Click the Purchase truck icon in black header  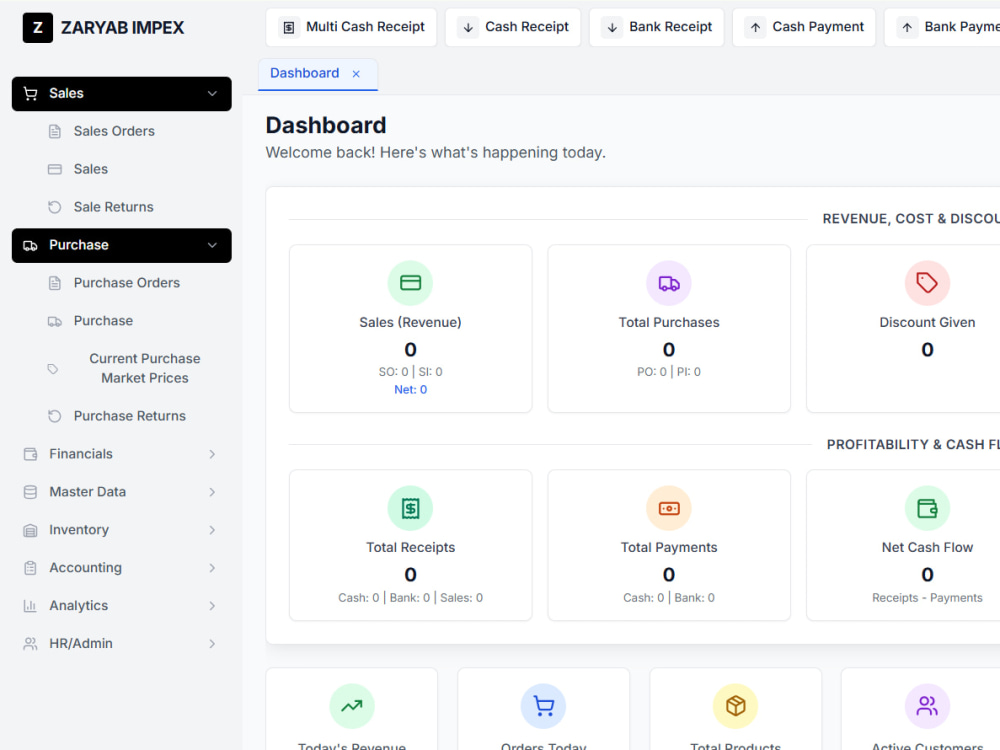click(30, 246)
